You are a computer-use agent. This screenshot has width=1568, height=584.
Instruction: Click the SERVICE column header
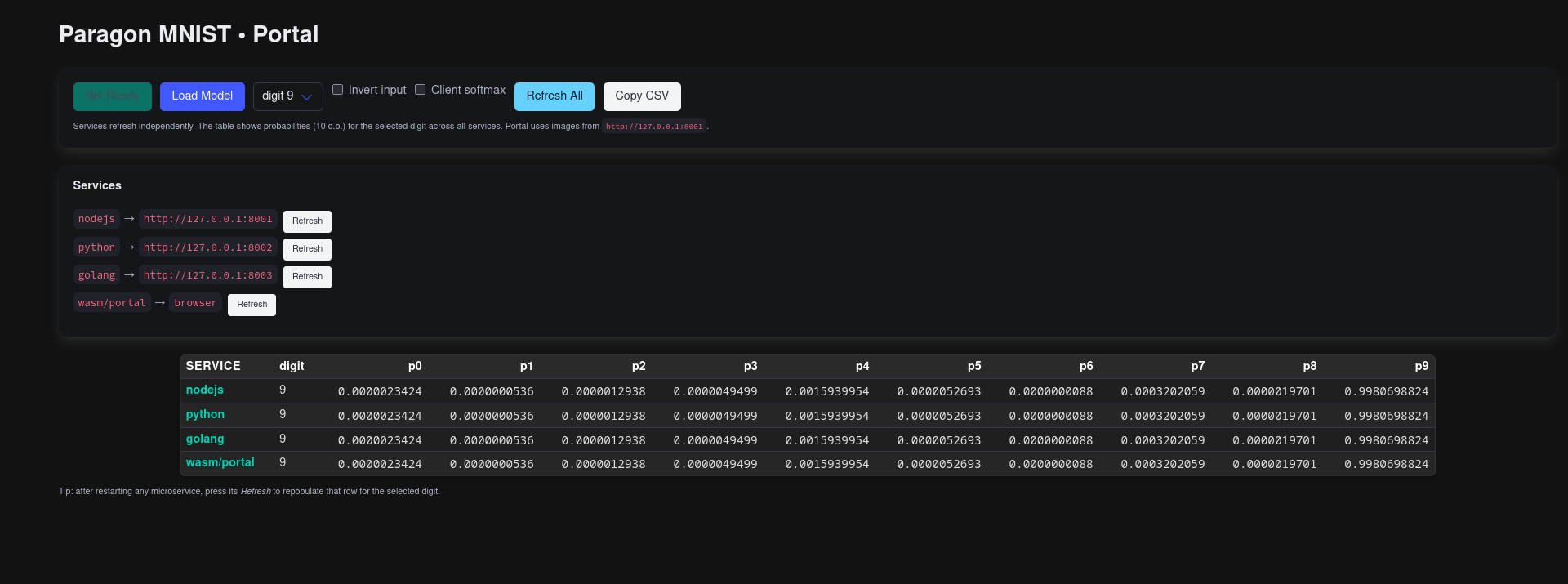pos(213,366)
